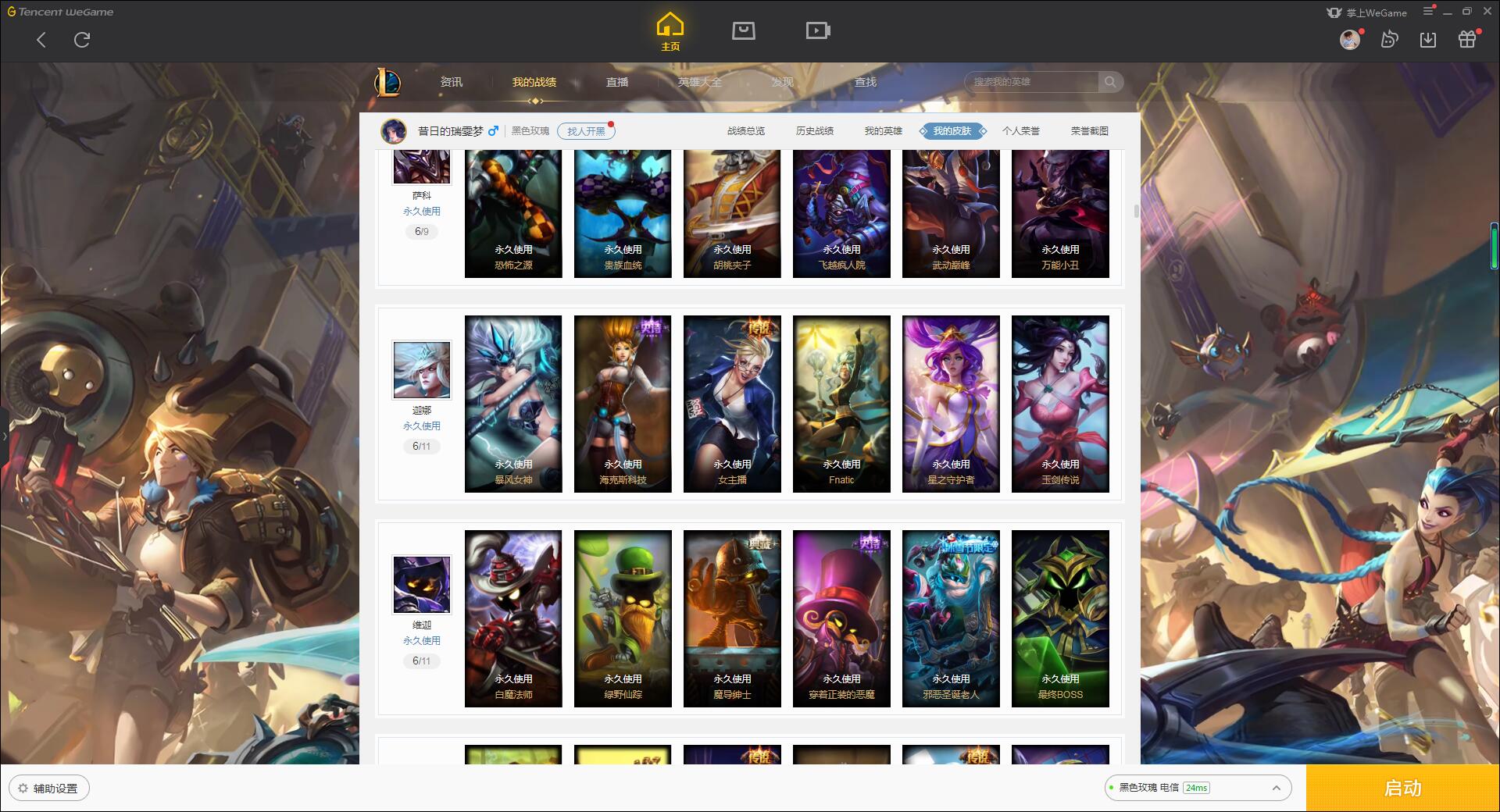Open the 查找 tab

(x=866, y=82)
